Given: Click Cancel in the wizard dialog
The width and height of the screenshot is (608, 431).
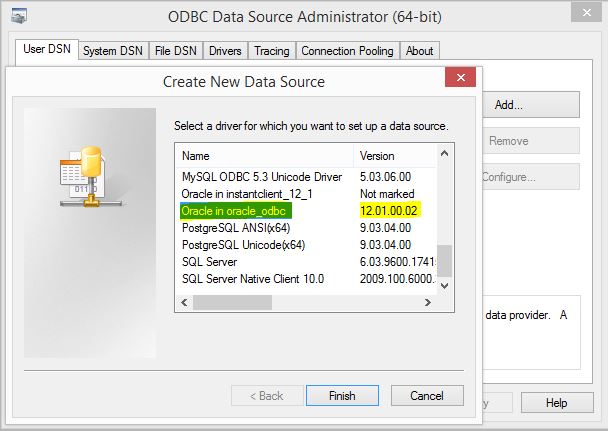Looking at the screenshot, I should [x=427, y=395].
